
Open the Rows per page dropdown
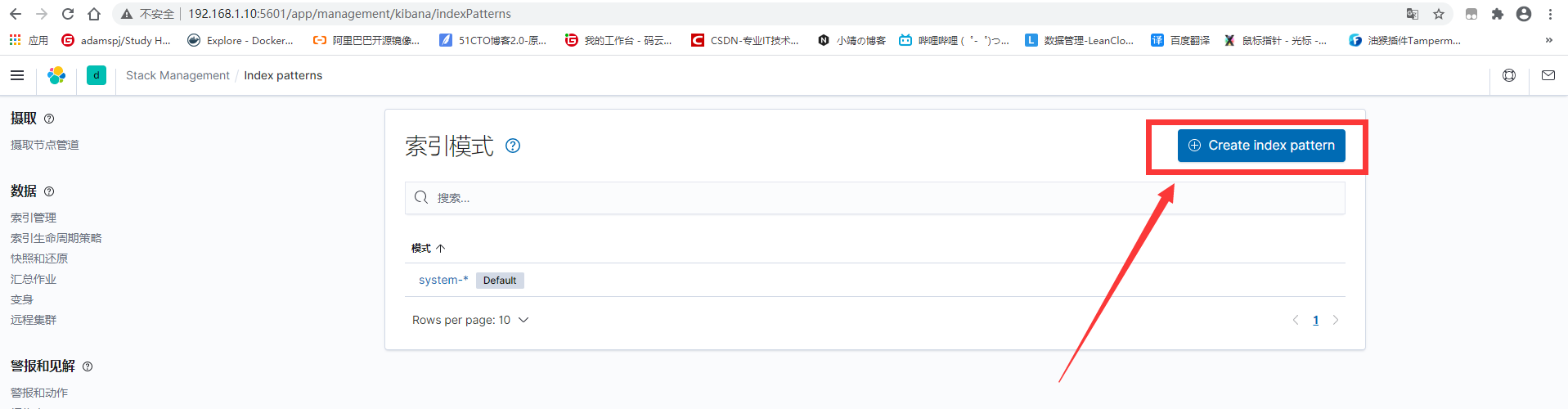(x=470, y=320)
